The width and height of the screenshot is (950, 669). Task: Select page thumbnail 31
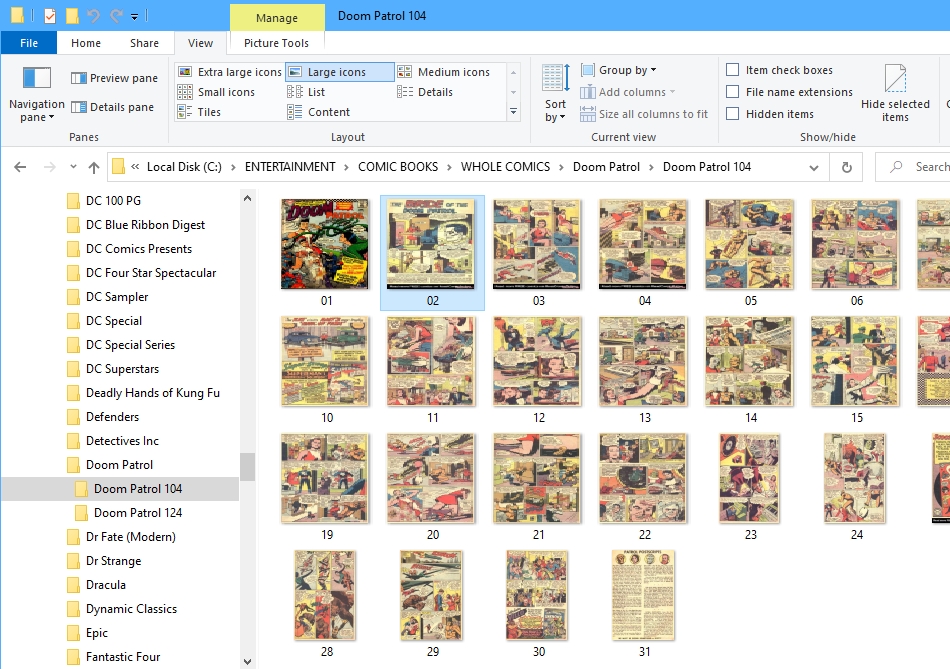(643, 595)
